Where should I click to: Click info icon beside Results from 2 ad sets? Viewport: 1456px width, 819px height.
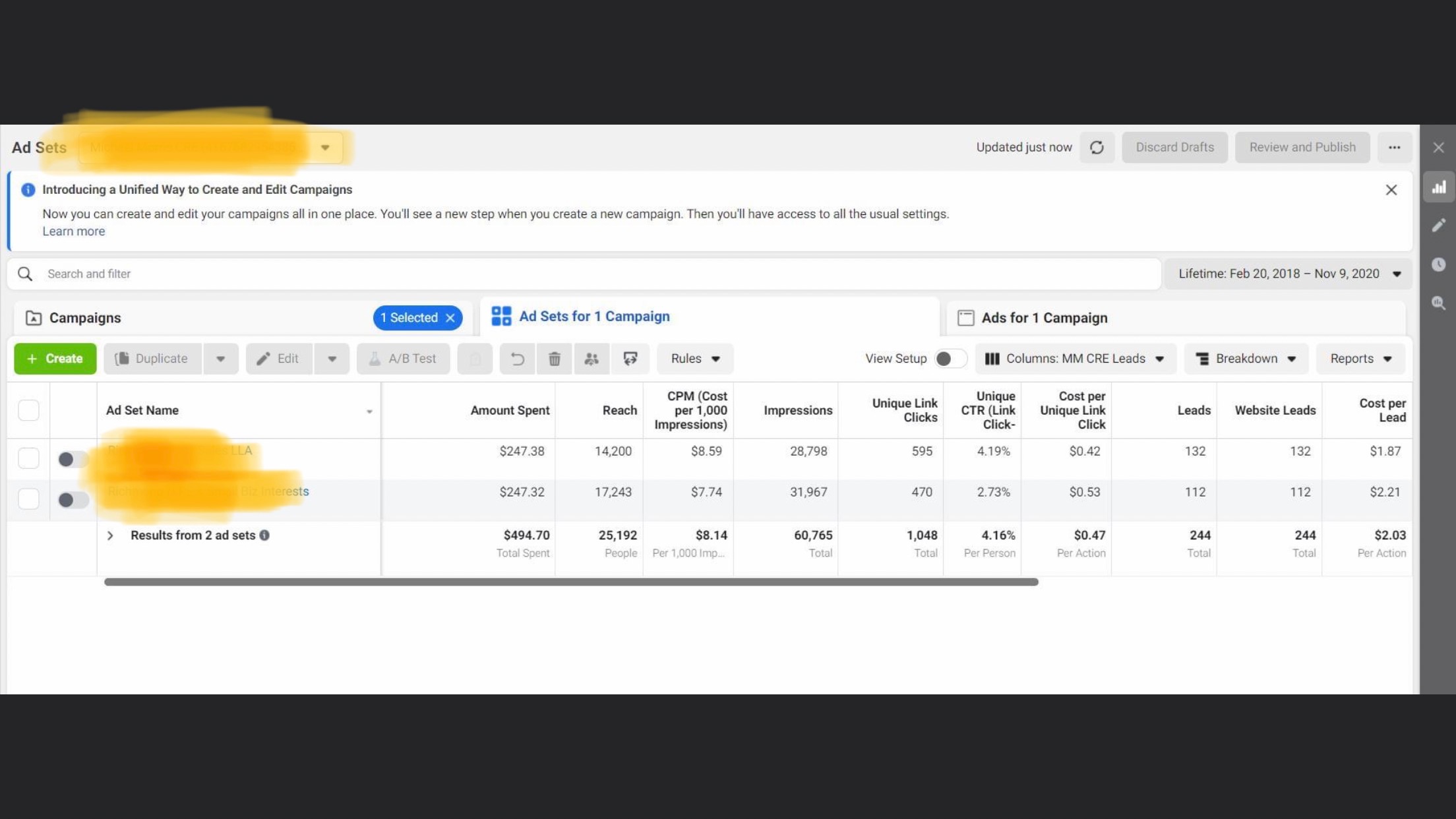coord(264,535)
